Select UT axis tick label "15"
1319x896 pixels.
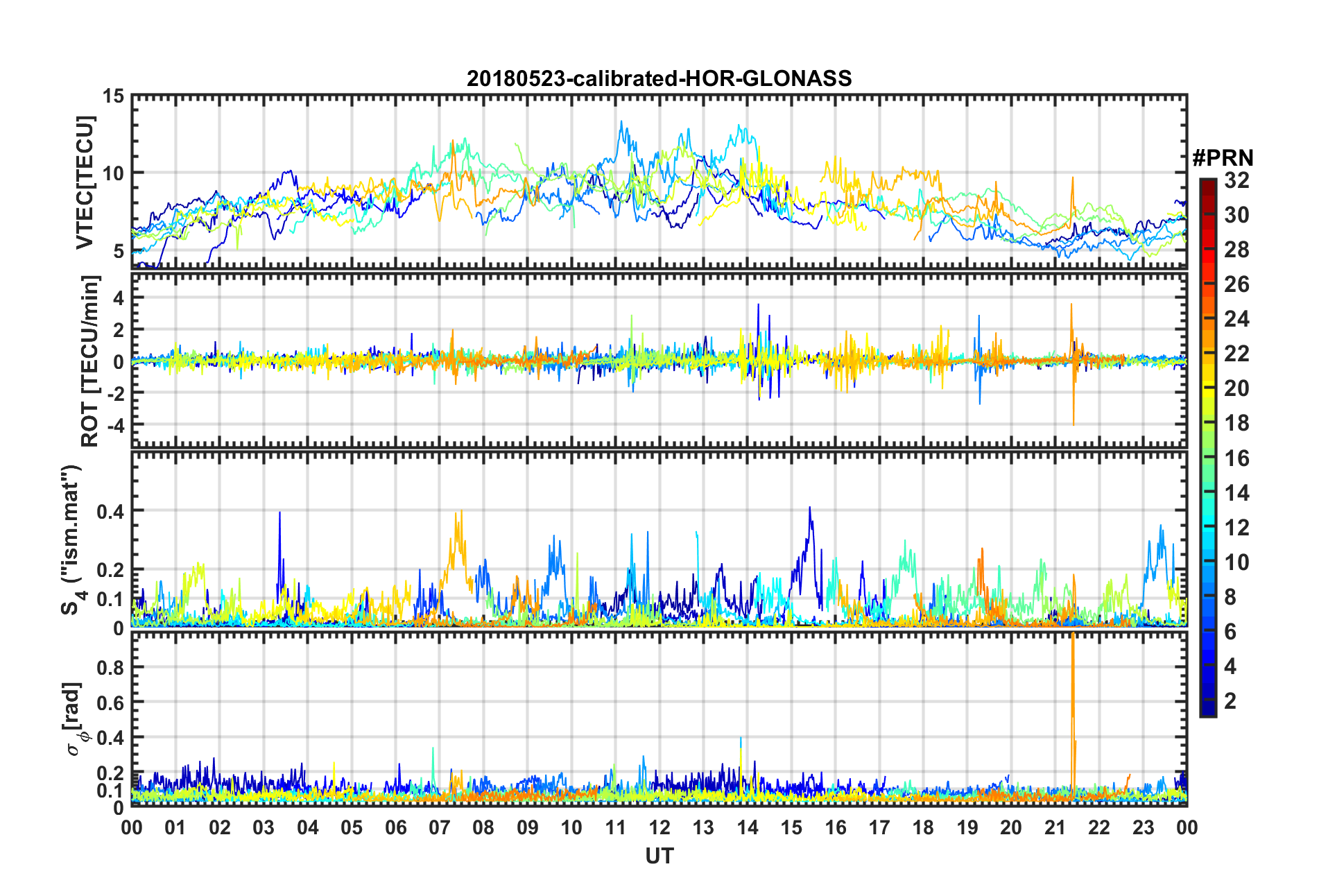pyautogui.click(x=791, y=827)
